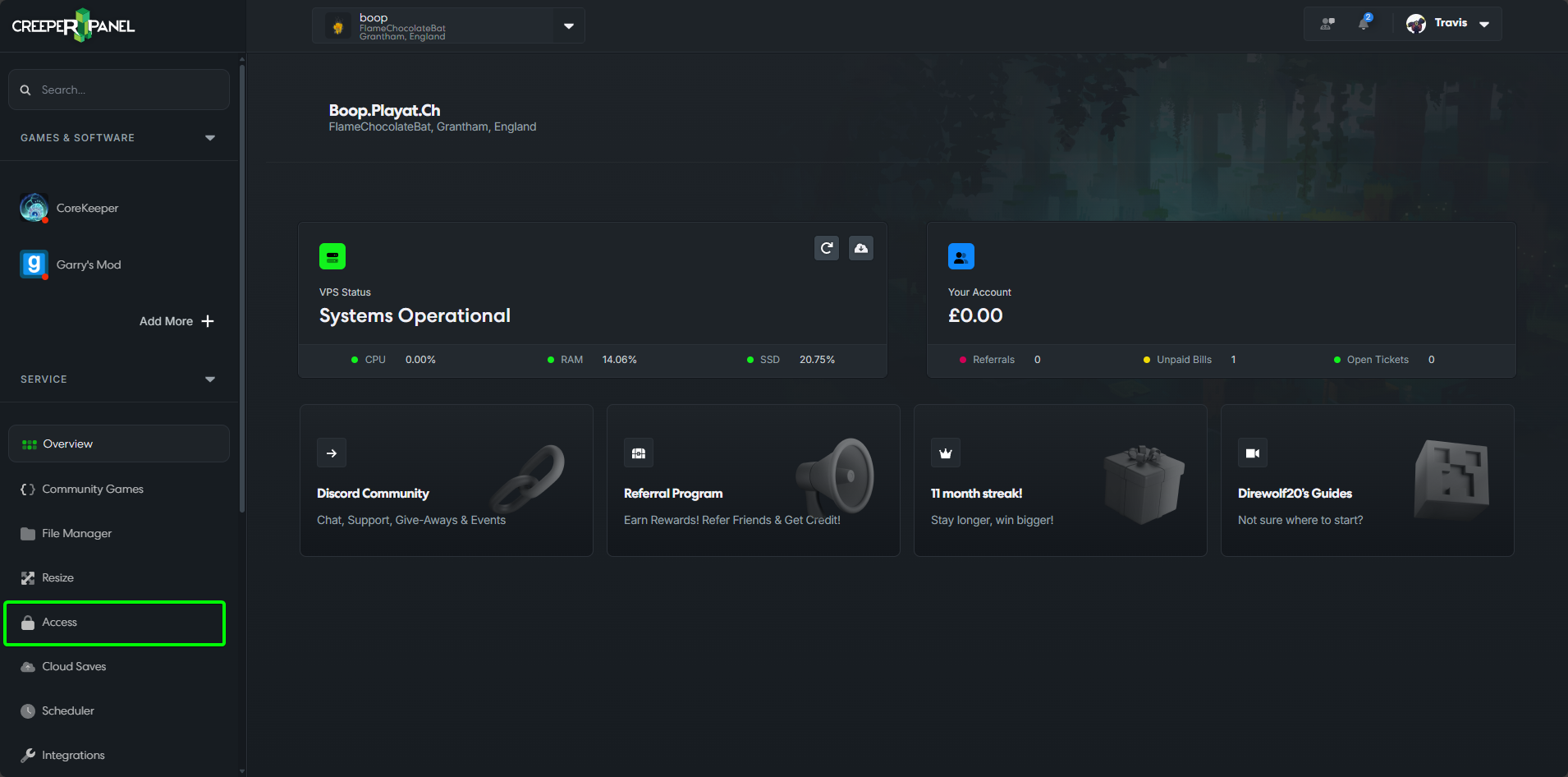Click inside the Search field
Screen dimensions: 1568x777
click(x=118, y=89)
